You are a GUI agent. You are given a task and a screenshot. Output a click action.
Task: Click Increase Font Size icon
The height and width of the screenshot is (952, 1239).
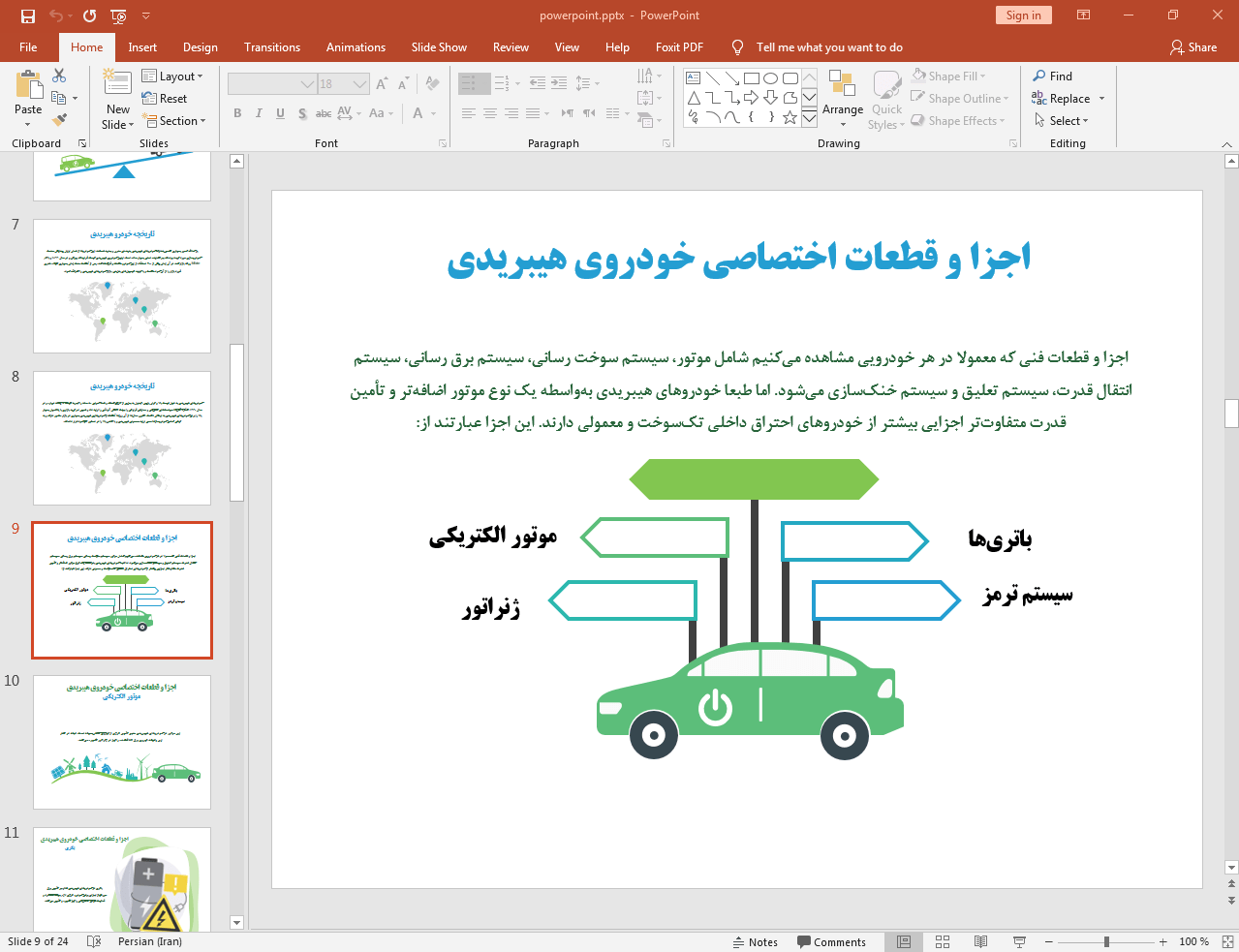pos(382,84)
